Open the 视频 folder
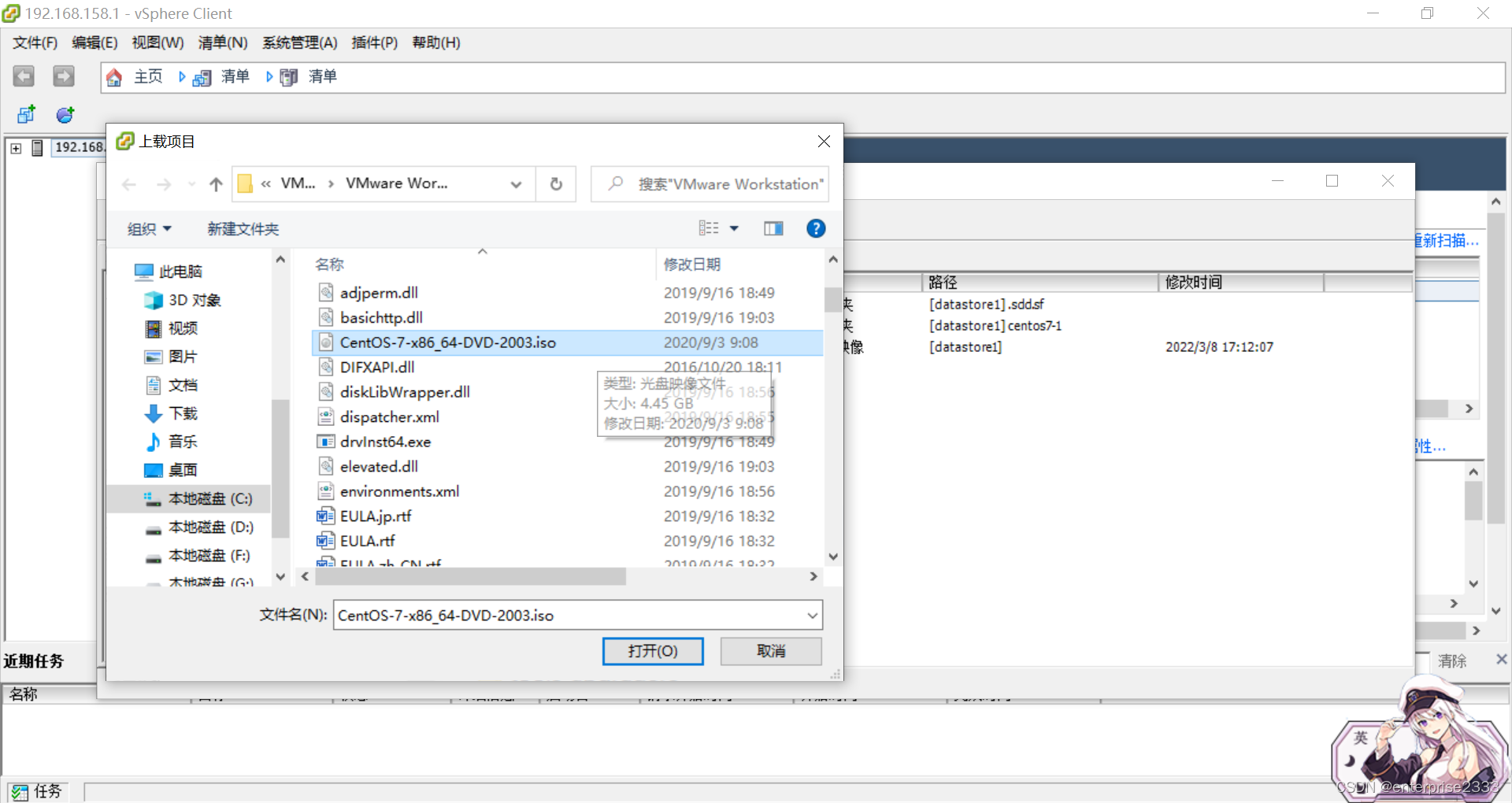1512x803 pixels. 171,328
